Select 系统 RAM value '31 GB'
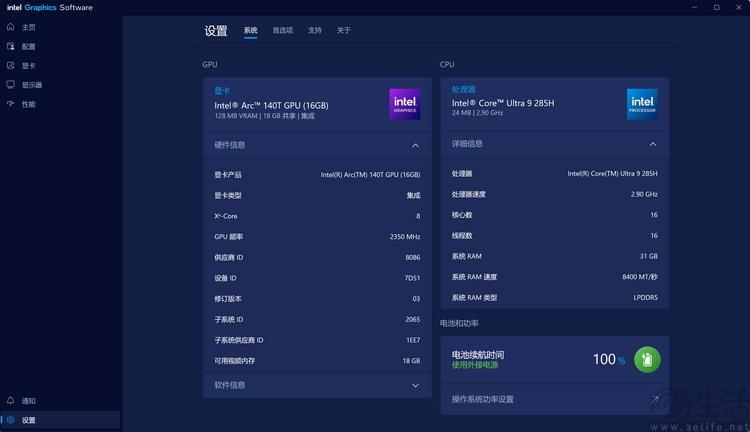The image size is (750, 432). 649,256
